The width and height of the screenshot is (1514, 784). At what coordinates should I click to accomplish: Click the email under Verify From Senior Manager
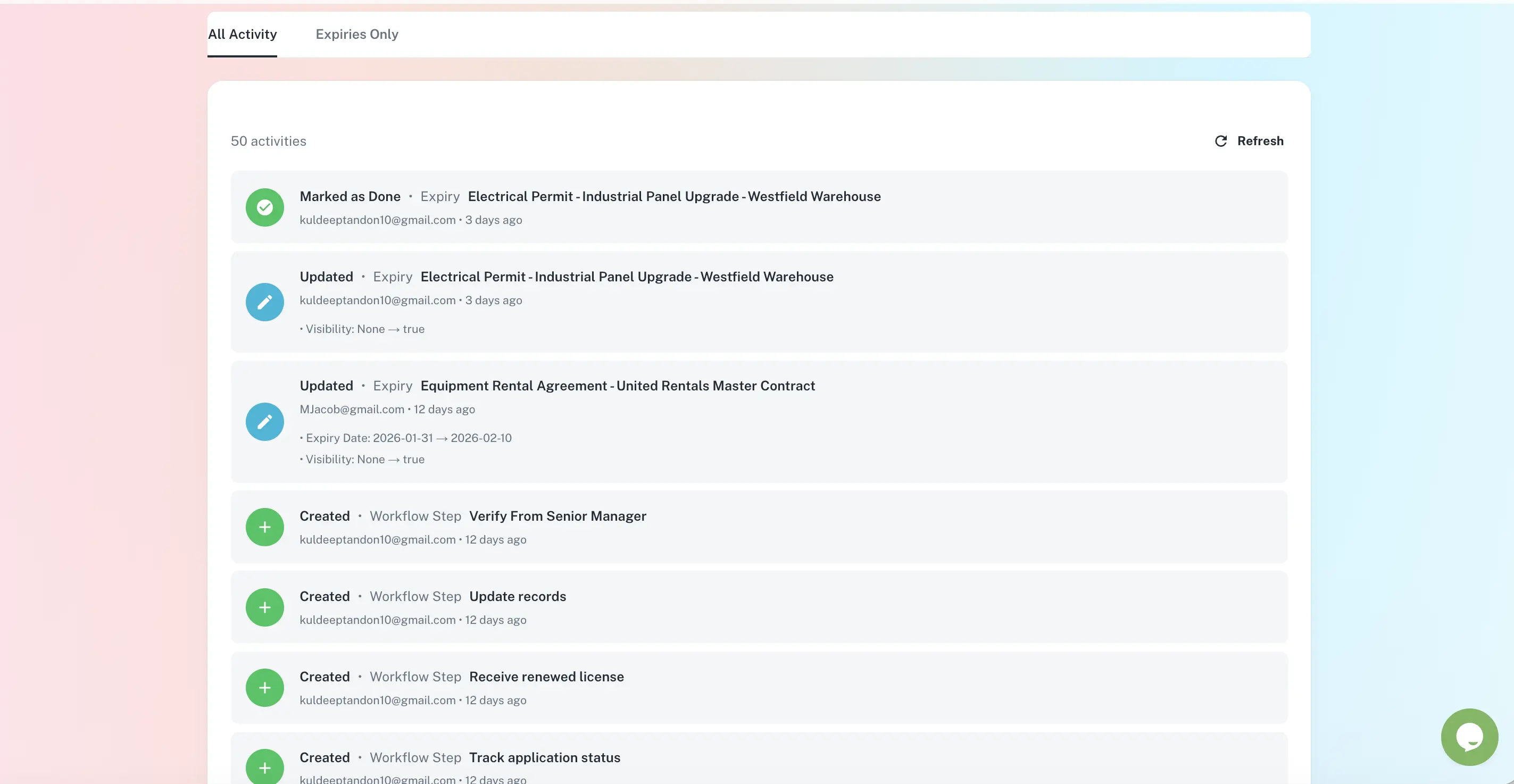coord(378,539)
